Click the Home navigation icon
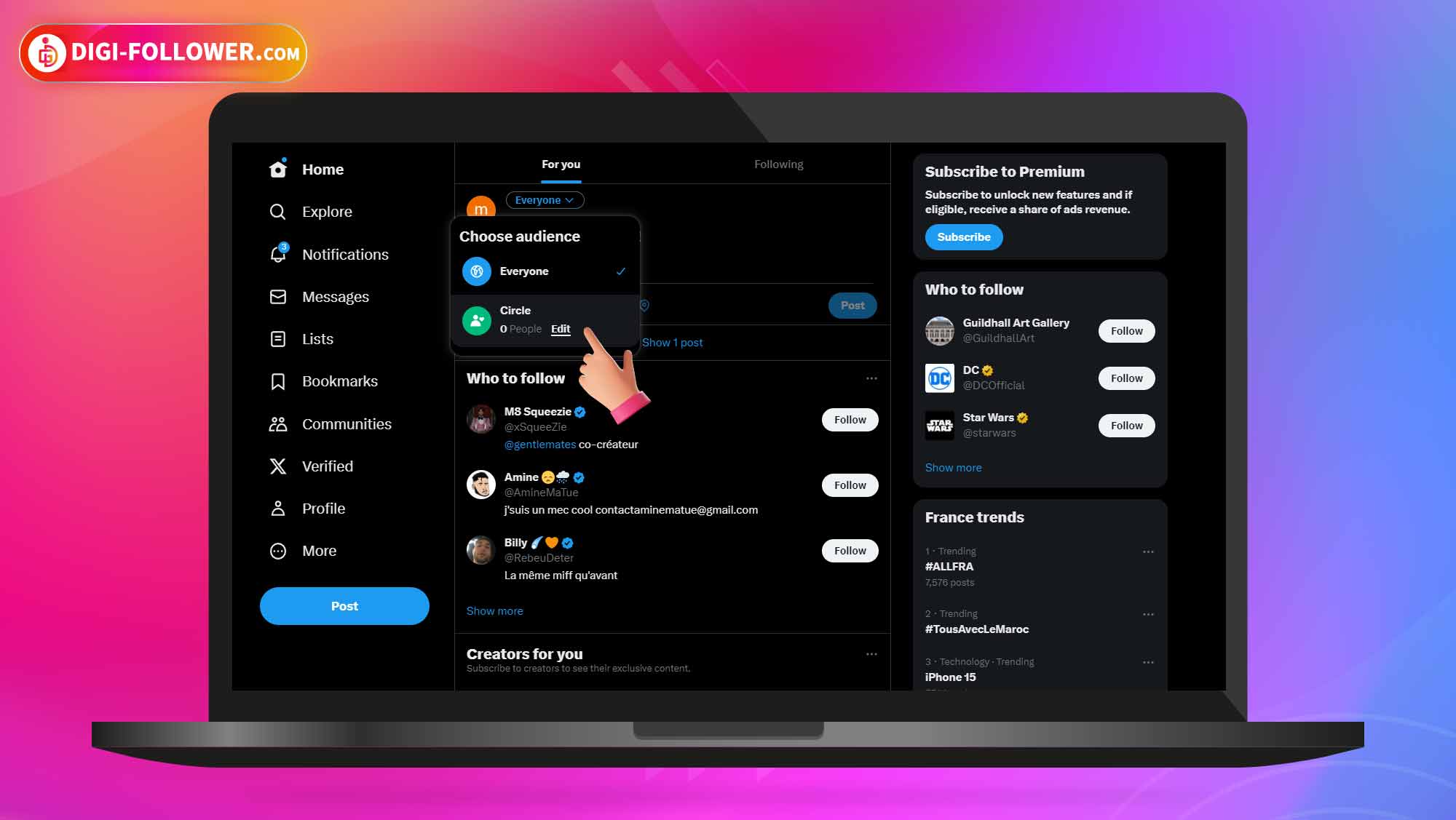Screen dimensions: 1456x820 [277, 169]
